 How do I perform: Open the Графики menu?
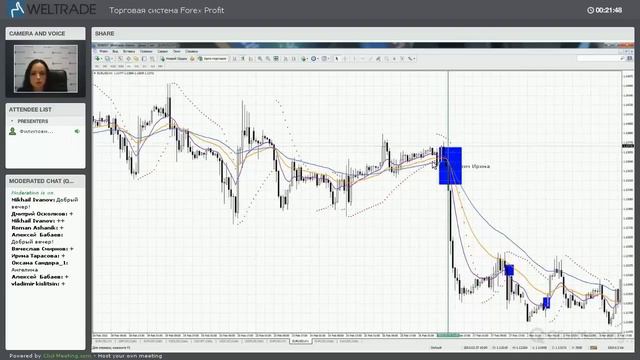coord(146,51)
